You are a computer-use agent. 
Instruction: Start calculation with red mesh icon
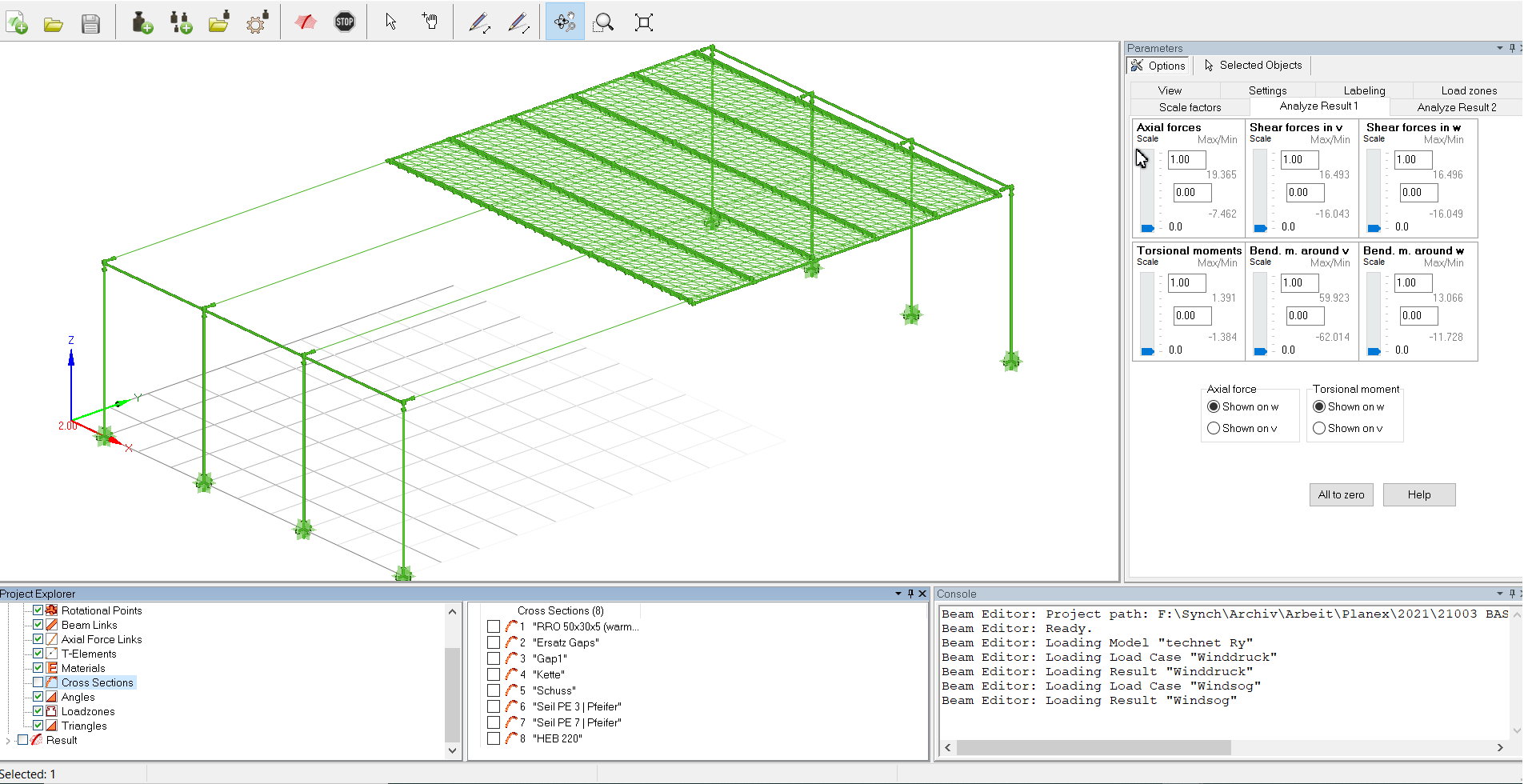305,22
